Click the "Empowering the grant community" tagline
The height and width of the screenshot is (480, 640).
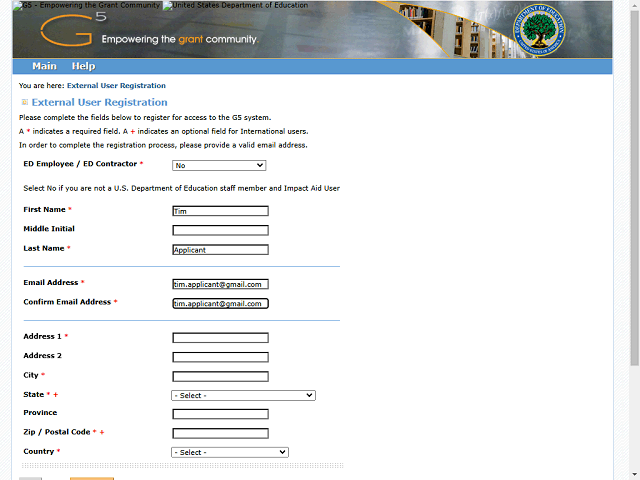point(180,39)
